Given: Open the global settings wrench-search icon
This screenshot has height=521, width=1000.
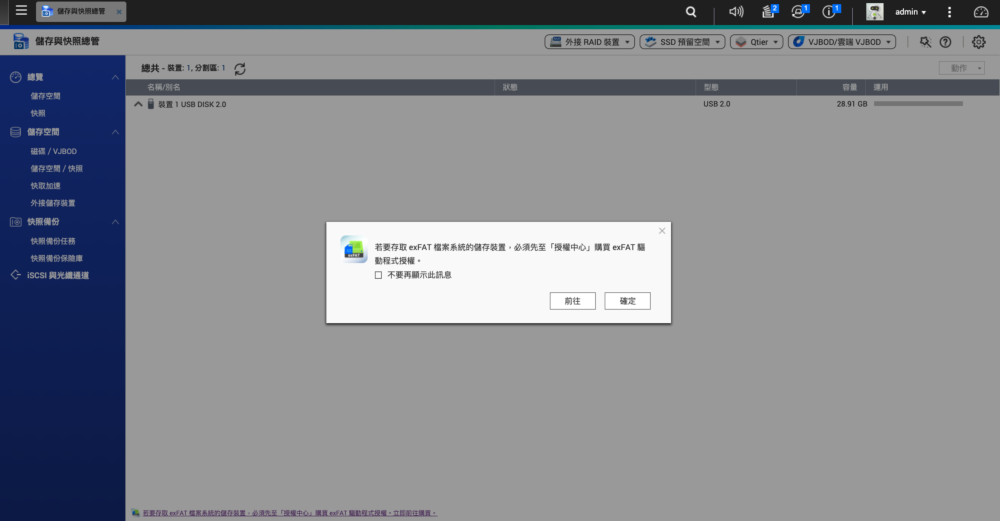Looking at the screenshot, I should tap(925, 42).
